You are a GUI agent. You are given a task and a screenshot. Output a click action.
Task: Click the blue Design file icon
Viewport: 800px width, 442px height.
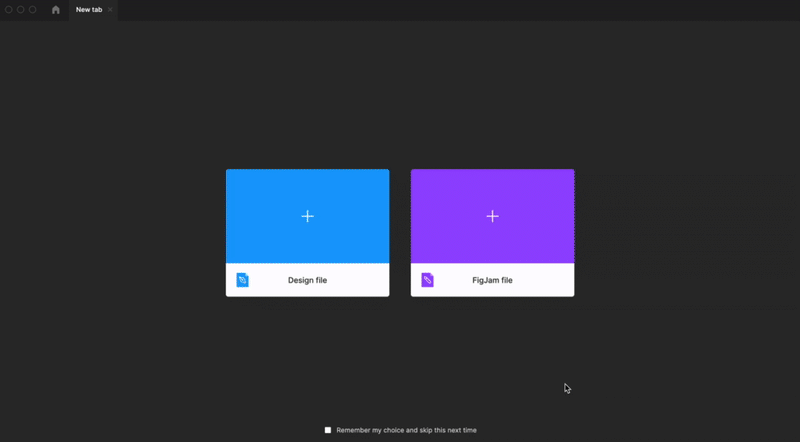point(242,280)
